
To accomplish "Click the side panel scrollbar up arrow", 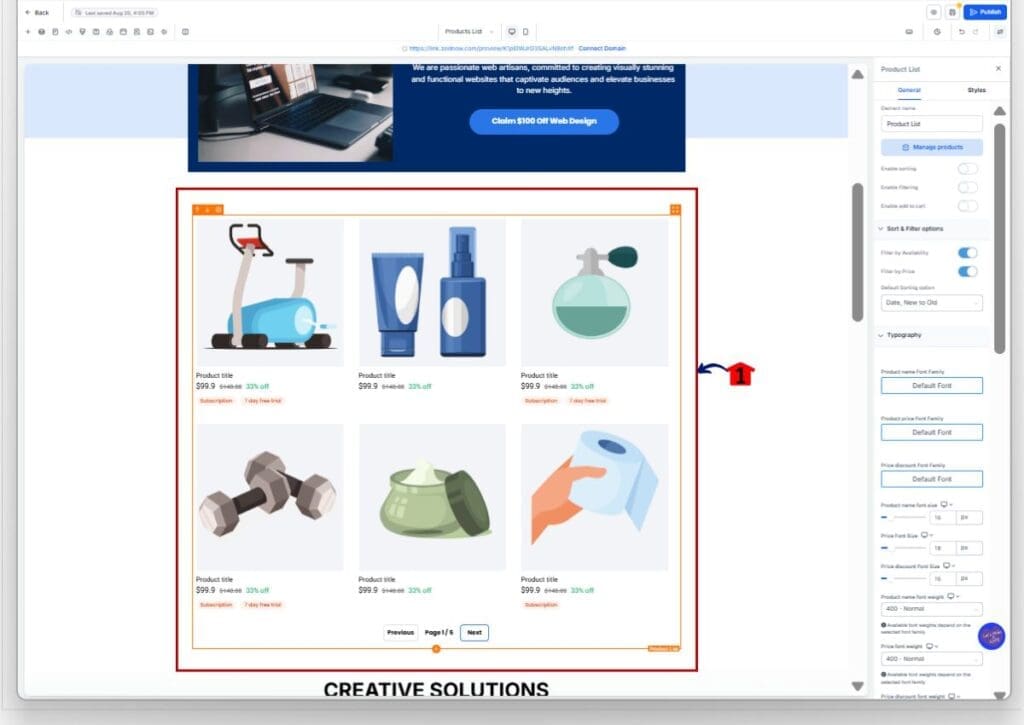I will pyautogui.click(x=999, y=111).
